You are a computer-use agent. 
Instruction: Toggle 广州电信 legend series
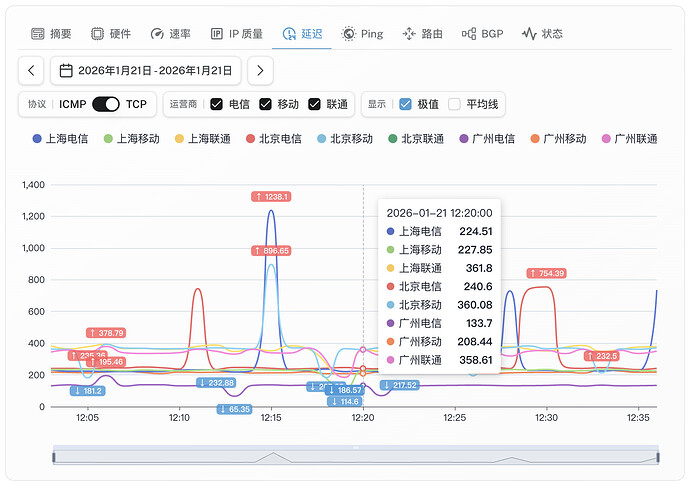[487, 139]
